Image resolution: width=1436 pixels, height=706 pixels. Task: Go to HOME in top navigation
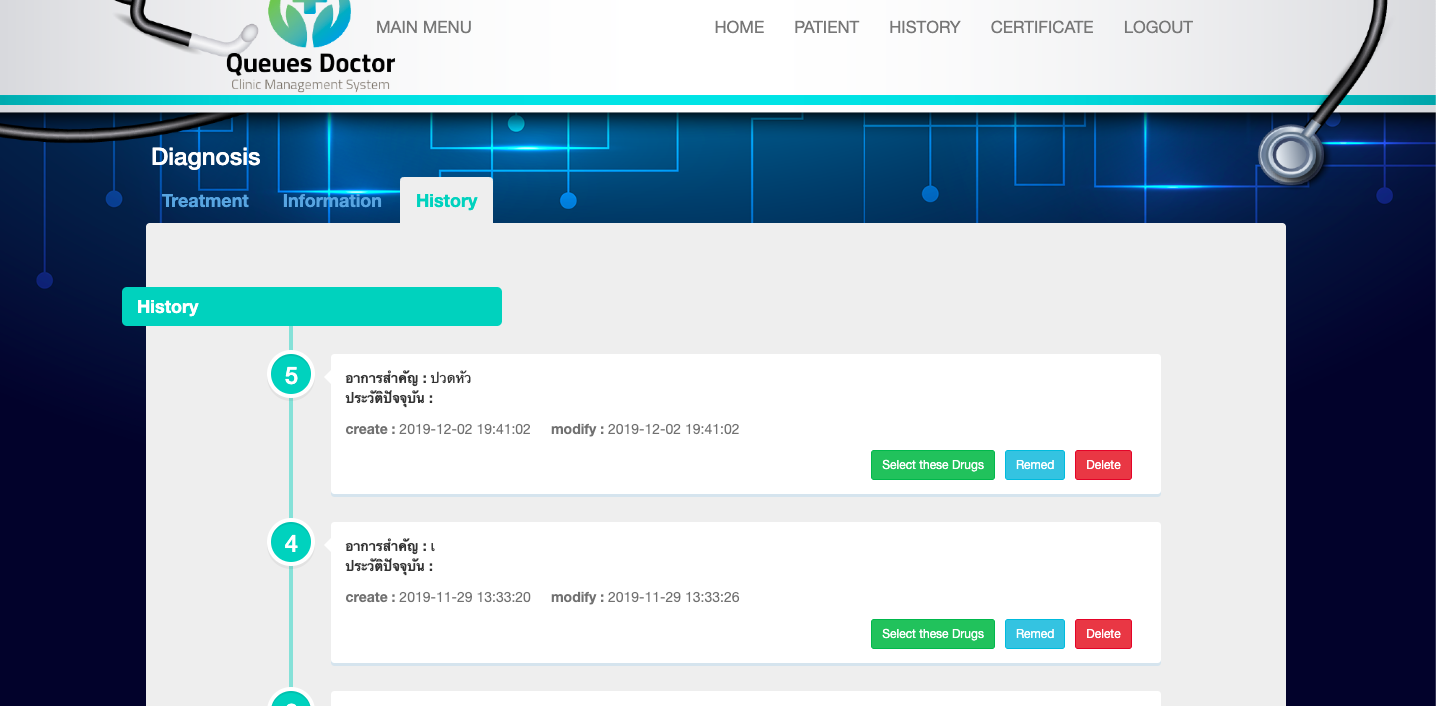click(739, 28)
